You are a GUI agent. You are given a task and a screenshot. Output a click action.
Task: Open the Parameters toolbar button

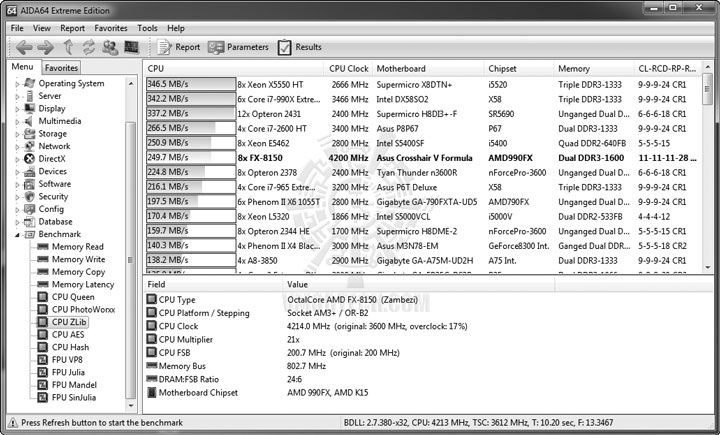click(x=238, y=47)
